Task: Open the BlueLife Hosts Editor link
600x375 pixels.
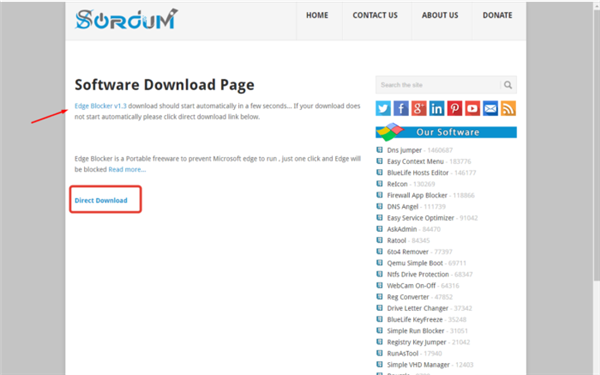Action: [x=417, y=173]
